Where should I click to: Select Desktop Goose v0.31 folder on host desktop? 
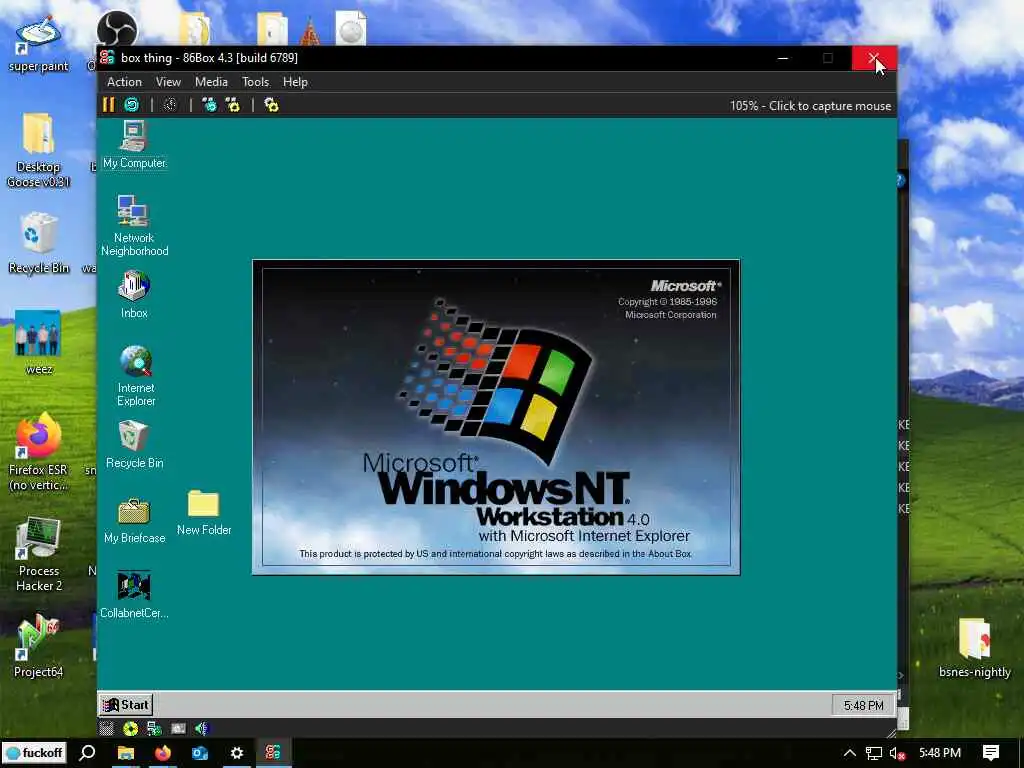click(x=39, y=151)
